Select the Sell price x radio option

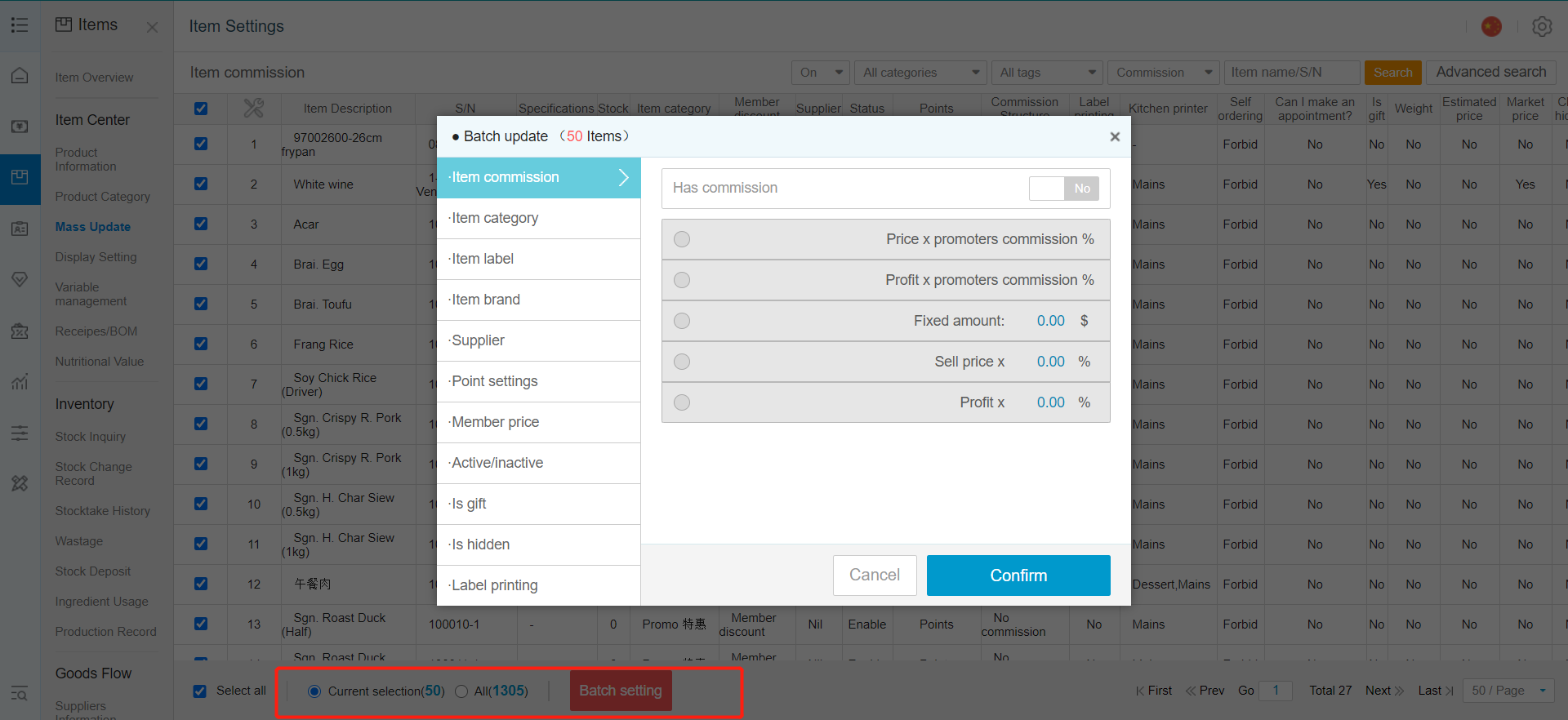coord(682,362)
